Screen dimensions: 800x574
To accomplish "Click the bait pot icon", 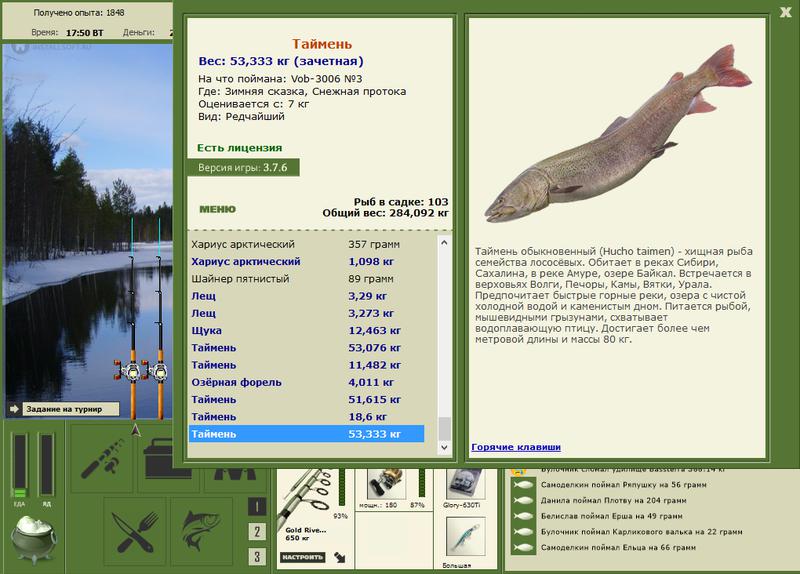I will point(34,539).
